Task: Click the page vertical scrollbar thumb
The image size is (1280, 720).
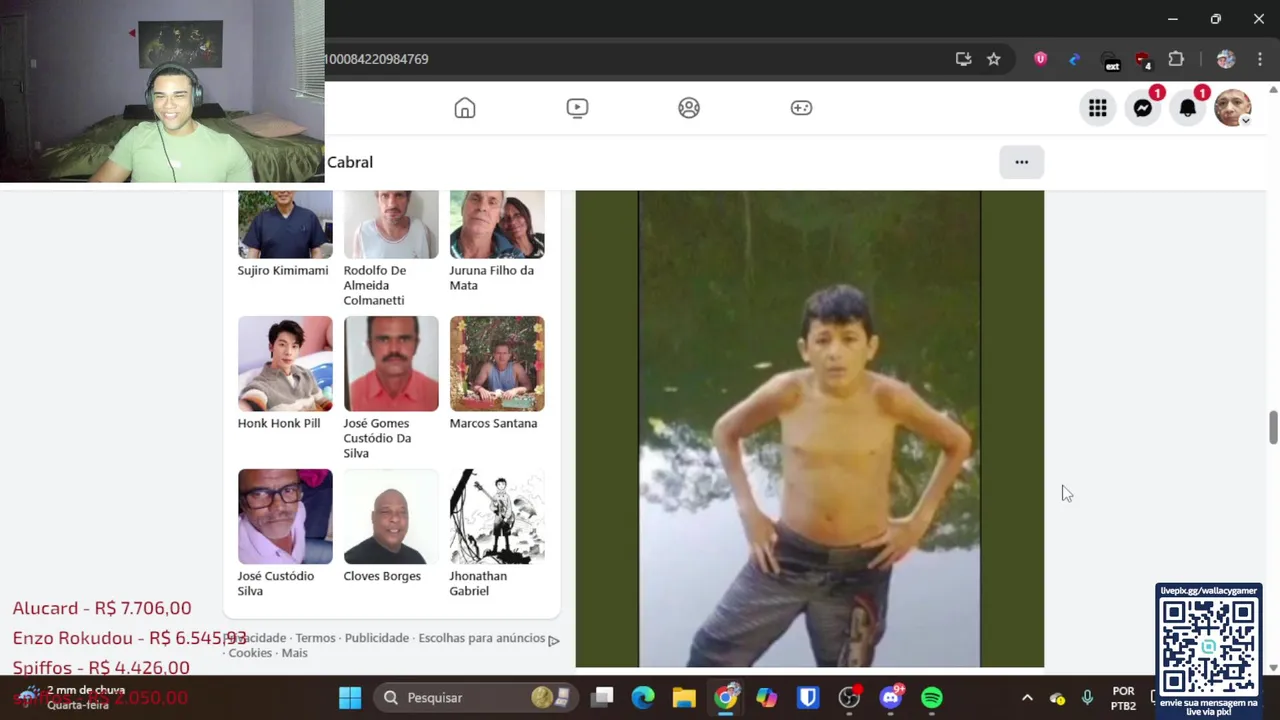Action: tap(1273, 428)
